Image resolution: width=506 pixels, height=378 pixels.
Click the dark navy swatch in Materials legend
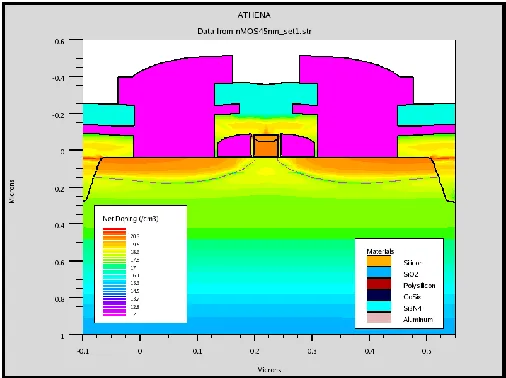point(379,295)
